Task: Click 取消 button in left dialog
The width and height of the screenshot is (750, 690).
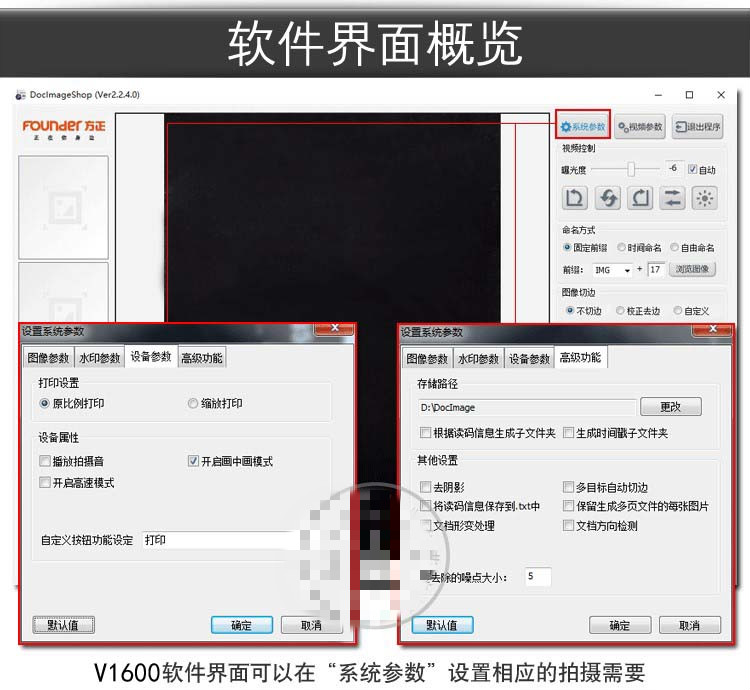Action: pyautogui.click(x=311, y=625)
